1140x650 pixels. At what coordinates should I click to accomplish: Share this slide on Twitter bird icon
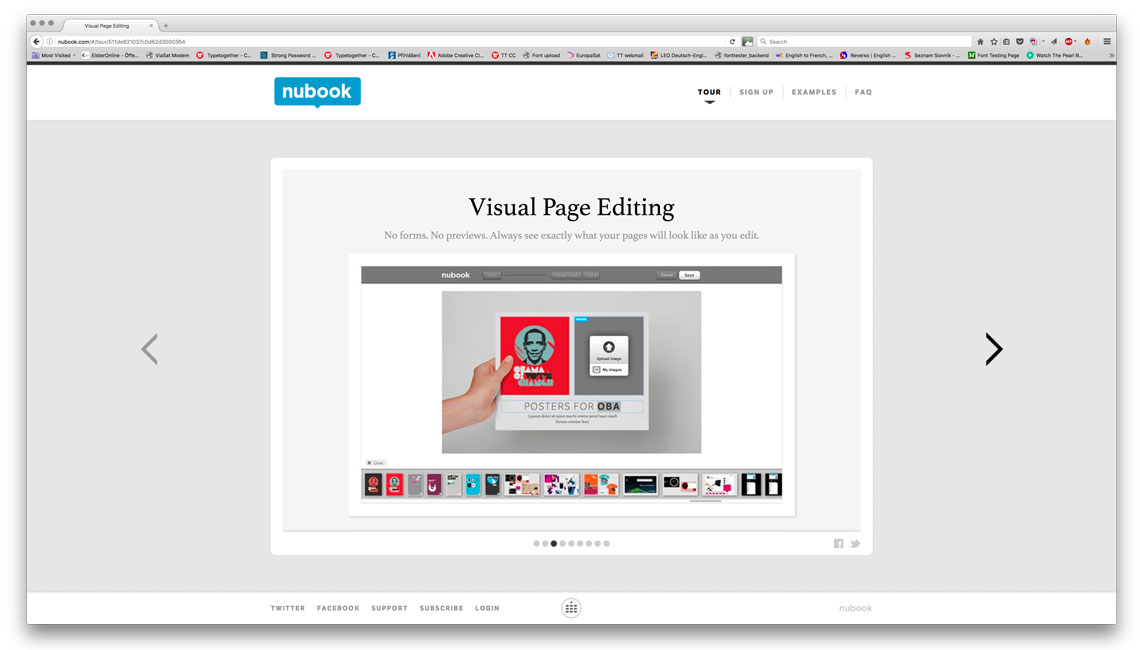tap(855, 543)
